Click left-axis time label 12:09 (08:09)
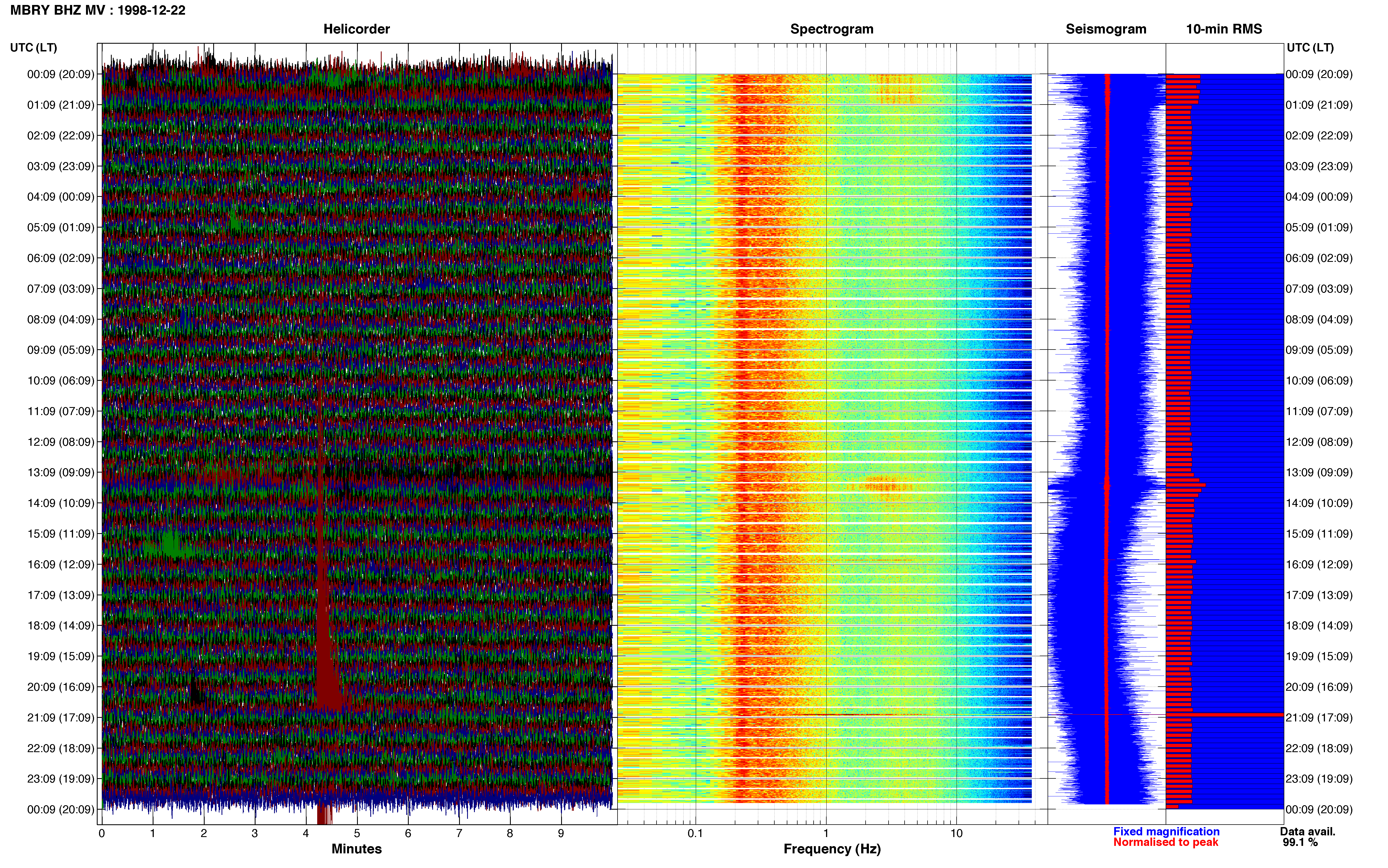The width and height of the screenshot is (1388, 868). 61,442
